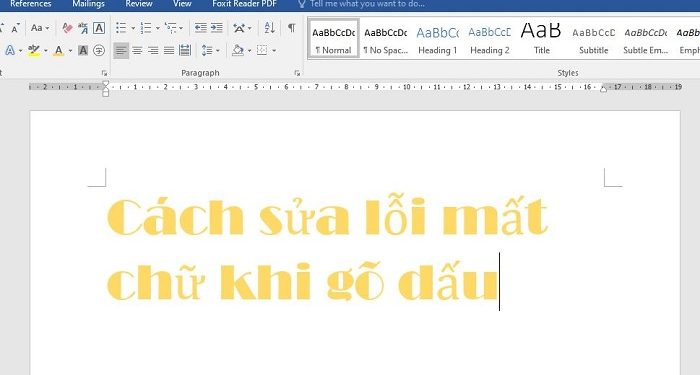Toggle Align Right paragraph alignment
The height and width of the screenshot is (375, 700).
(153, 50)
